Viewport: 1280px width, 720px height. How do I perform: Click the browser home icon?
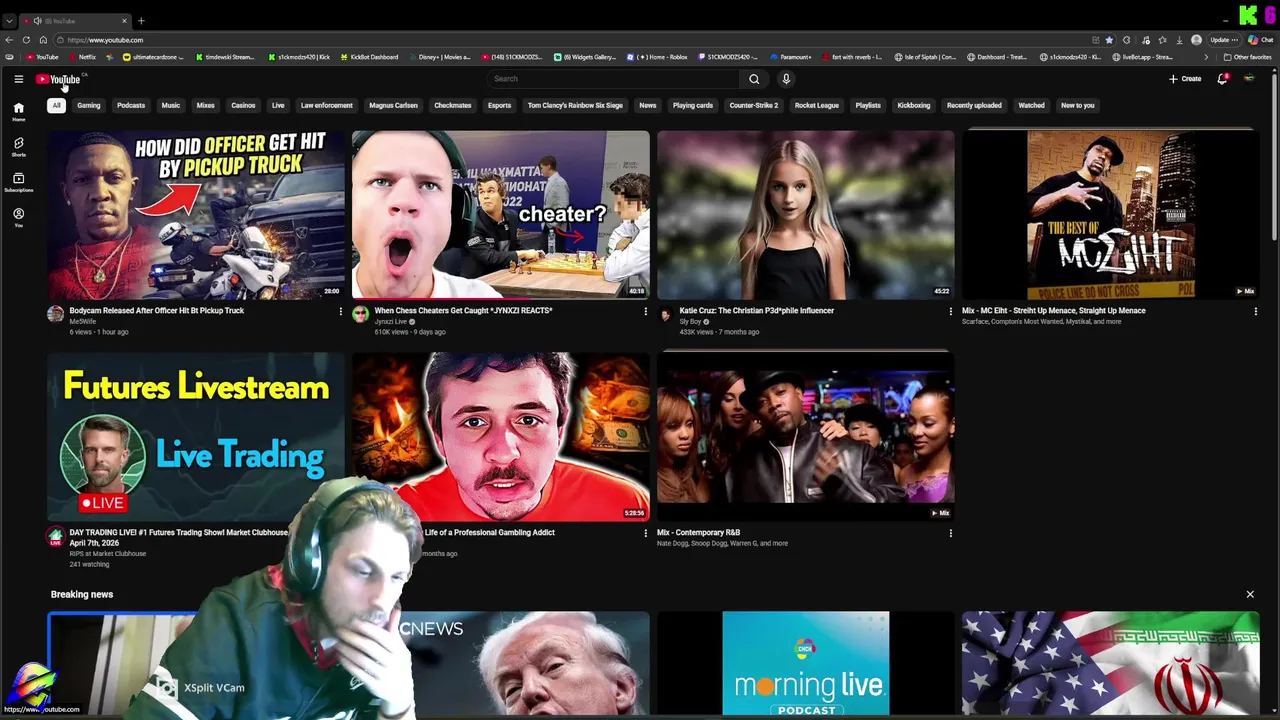point(43,40)
